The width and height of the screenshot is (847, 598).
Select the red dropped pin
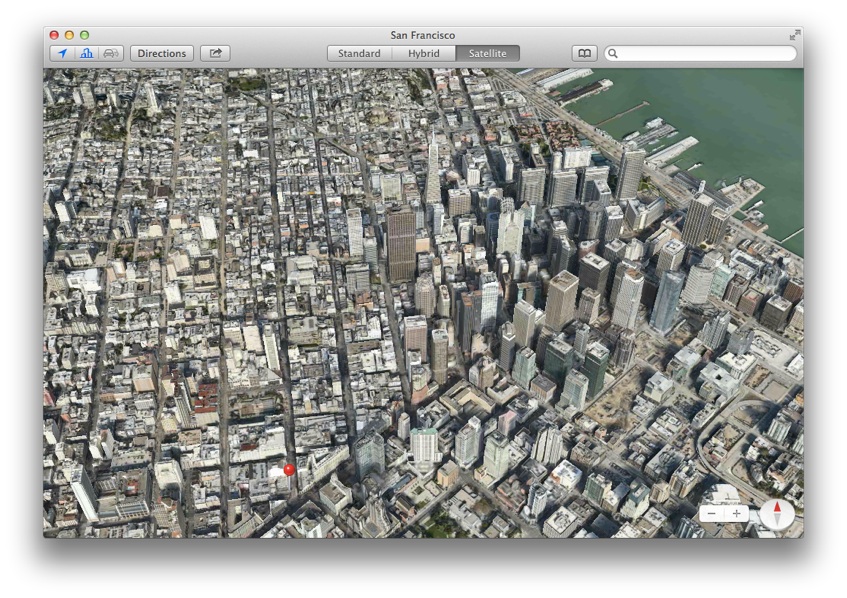pyautogui.click(x=289, y=469)
